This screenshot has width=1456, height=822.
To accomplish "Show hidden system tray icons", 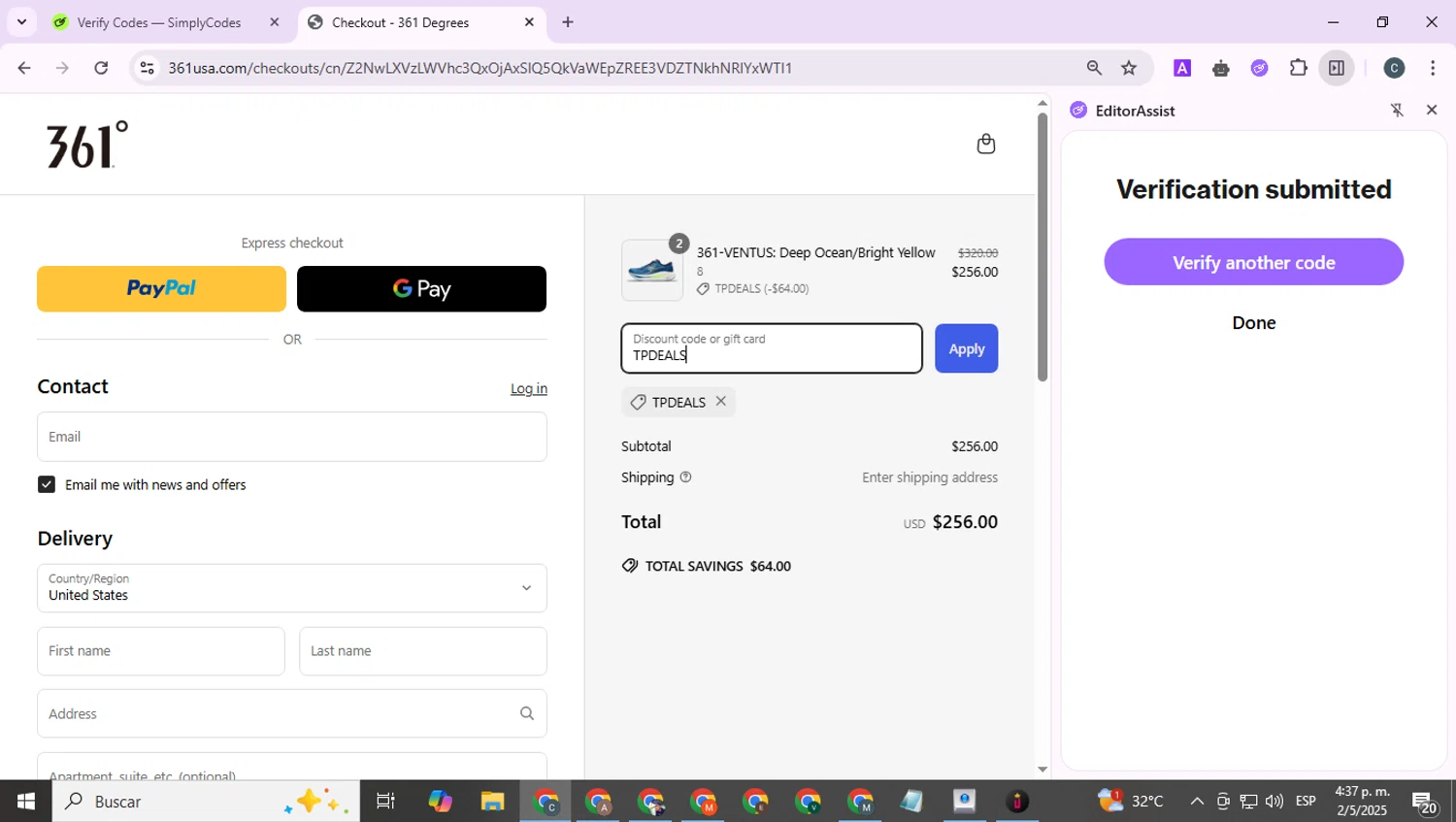I will click(x=1197, y=801).
